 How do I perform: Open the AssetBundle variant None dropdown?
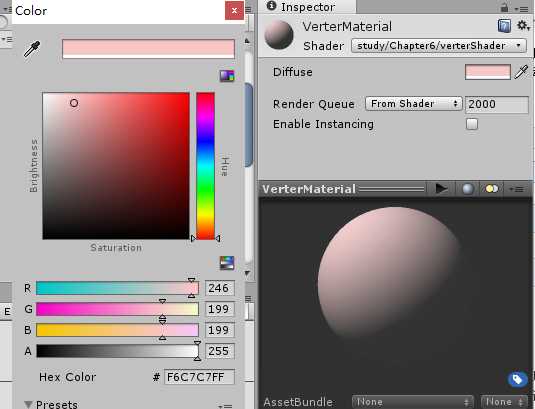click(x=504, y=402)
